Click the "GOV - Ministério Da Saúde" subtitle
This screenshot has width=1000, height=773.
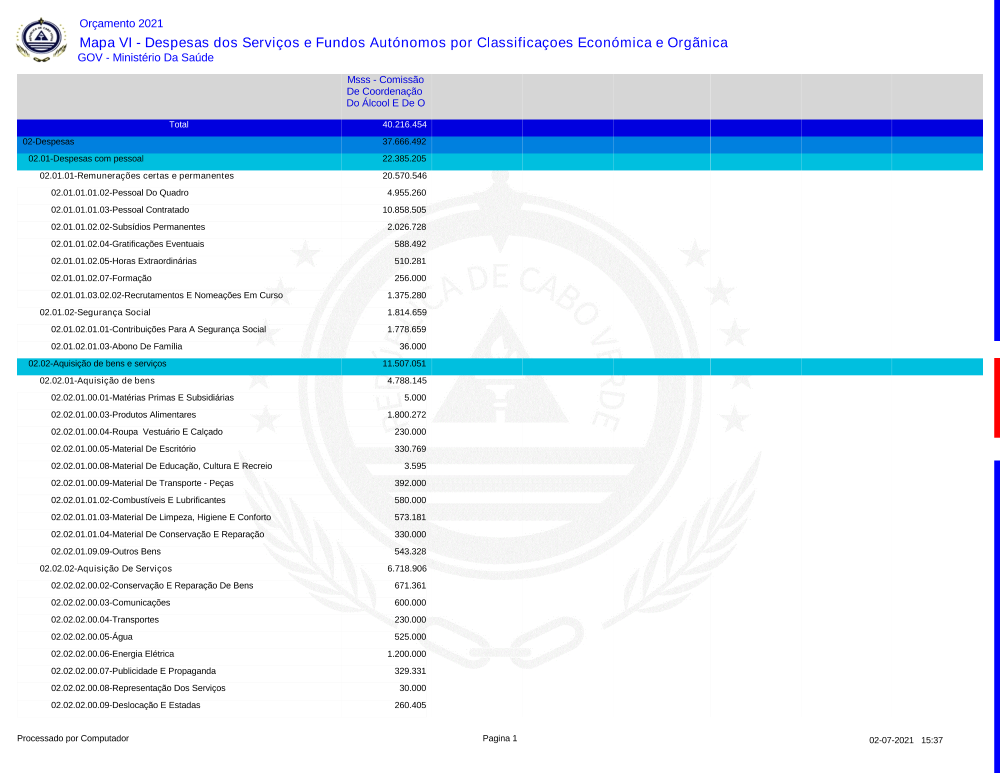point(145,58)
